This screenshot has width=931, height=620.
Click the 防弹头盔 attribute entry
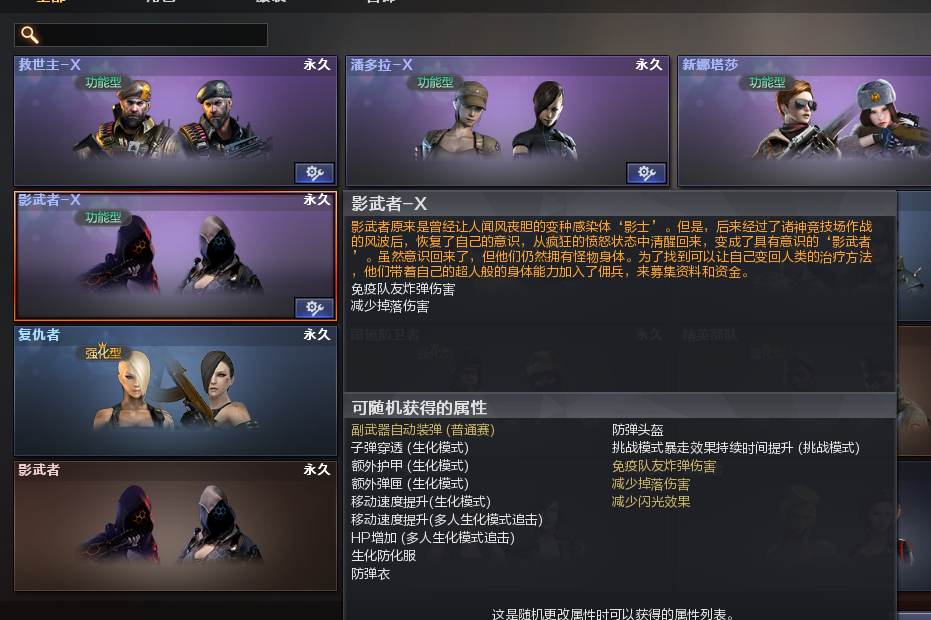[x=638, y=430]
